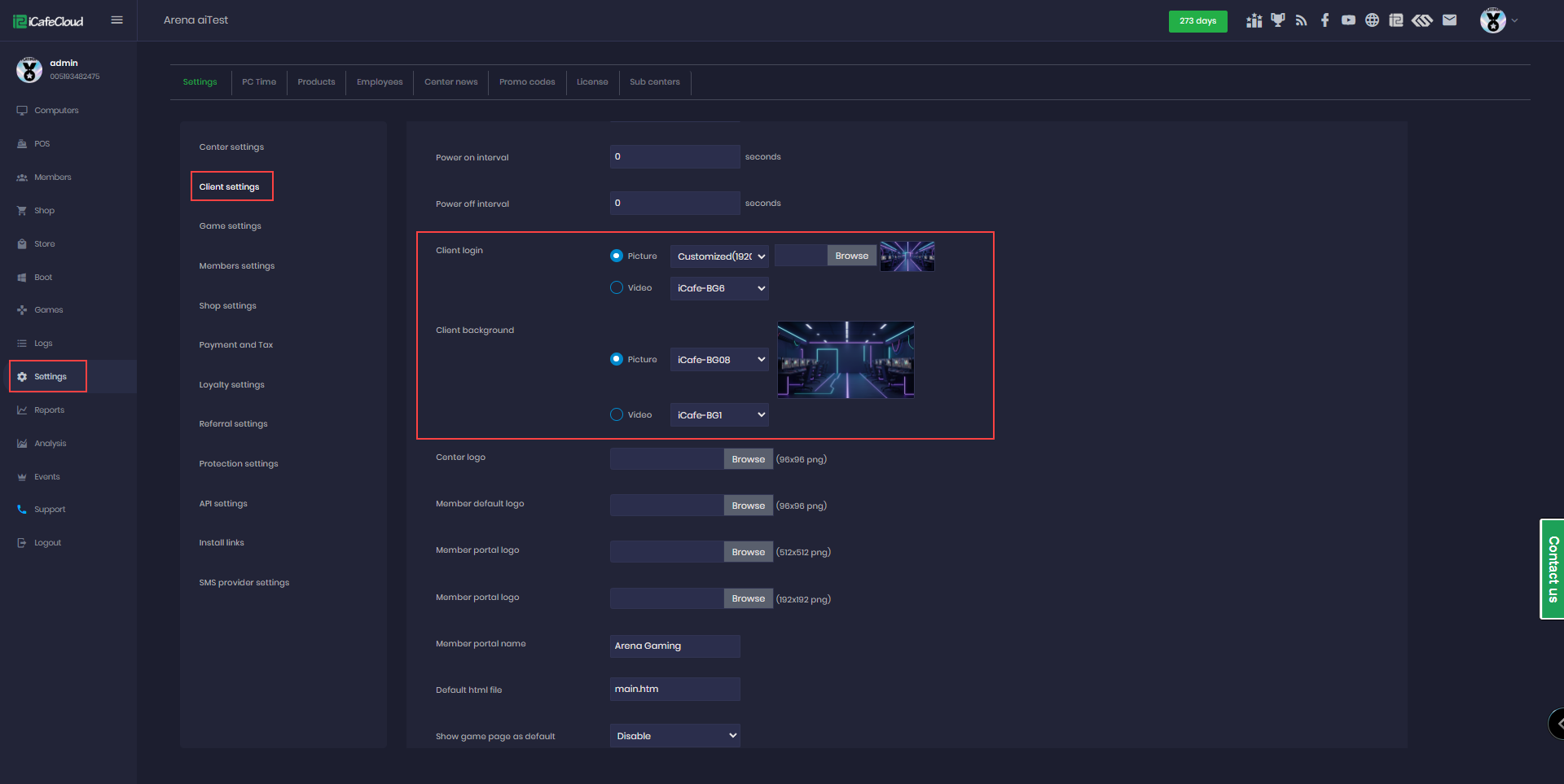Select Video option for Client background
Screen dimensions: 1564x784
point(615,414)
